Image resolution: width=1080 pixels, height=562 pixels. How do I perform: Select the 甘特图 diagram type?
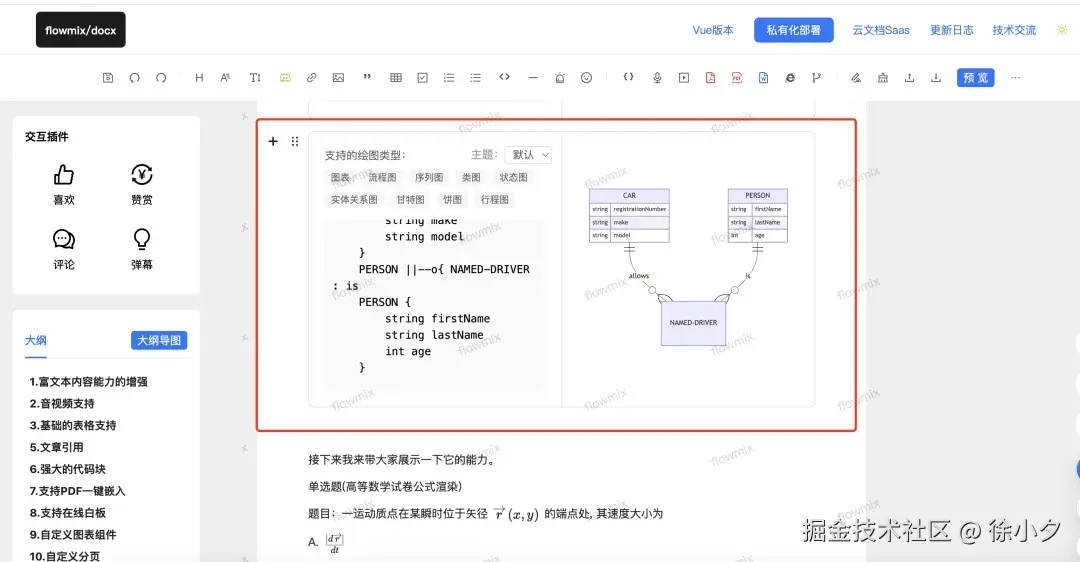[x=411, y=200]
